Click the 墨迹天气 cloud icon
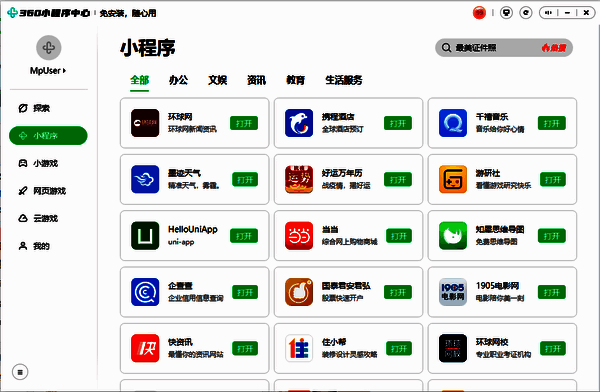Screen dimensions: 600x392 coord(145,179)
